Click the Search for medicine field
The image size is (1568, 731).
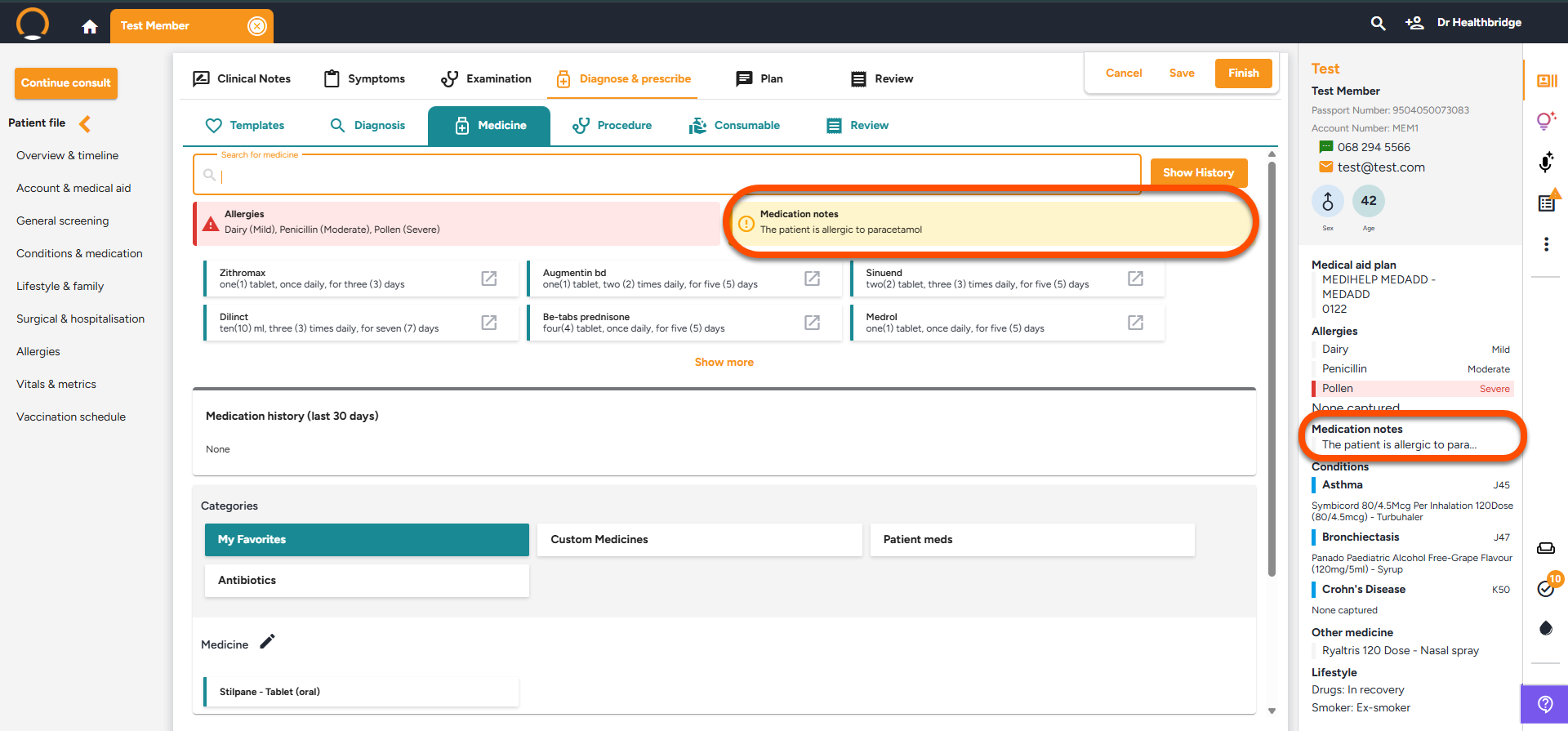click(670, 176)
